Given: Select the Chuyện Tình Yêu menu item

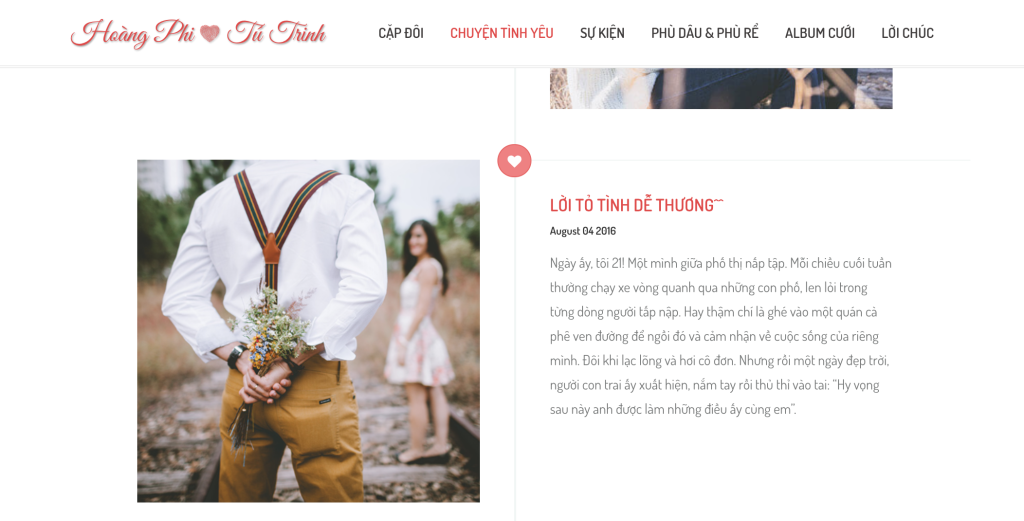Looking at the screenshot, I should 502,33.
